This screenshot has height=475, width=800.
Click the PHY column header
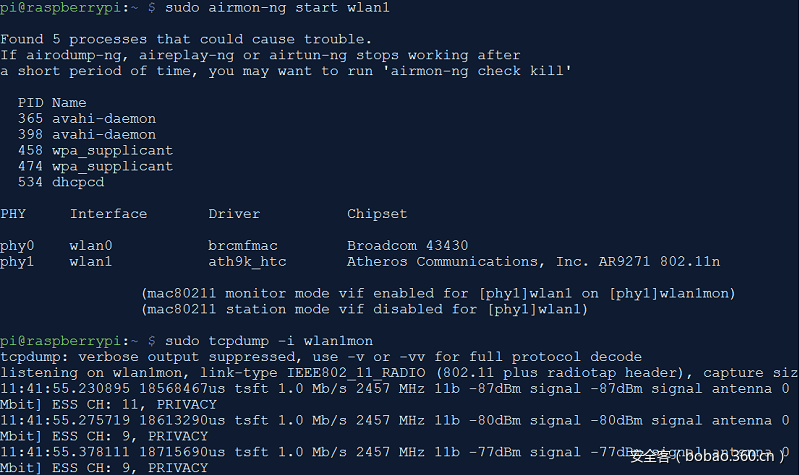click(13, 214)
